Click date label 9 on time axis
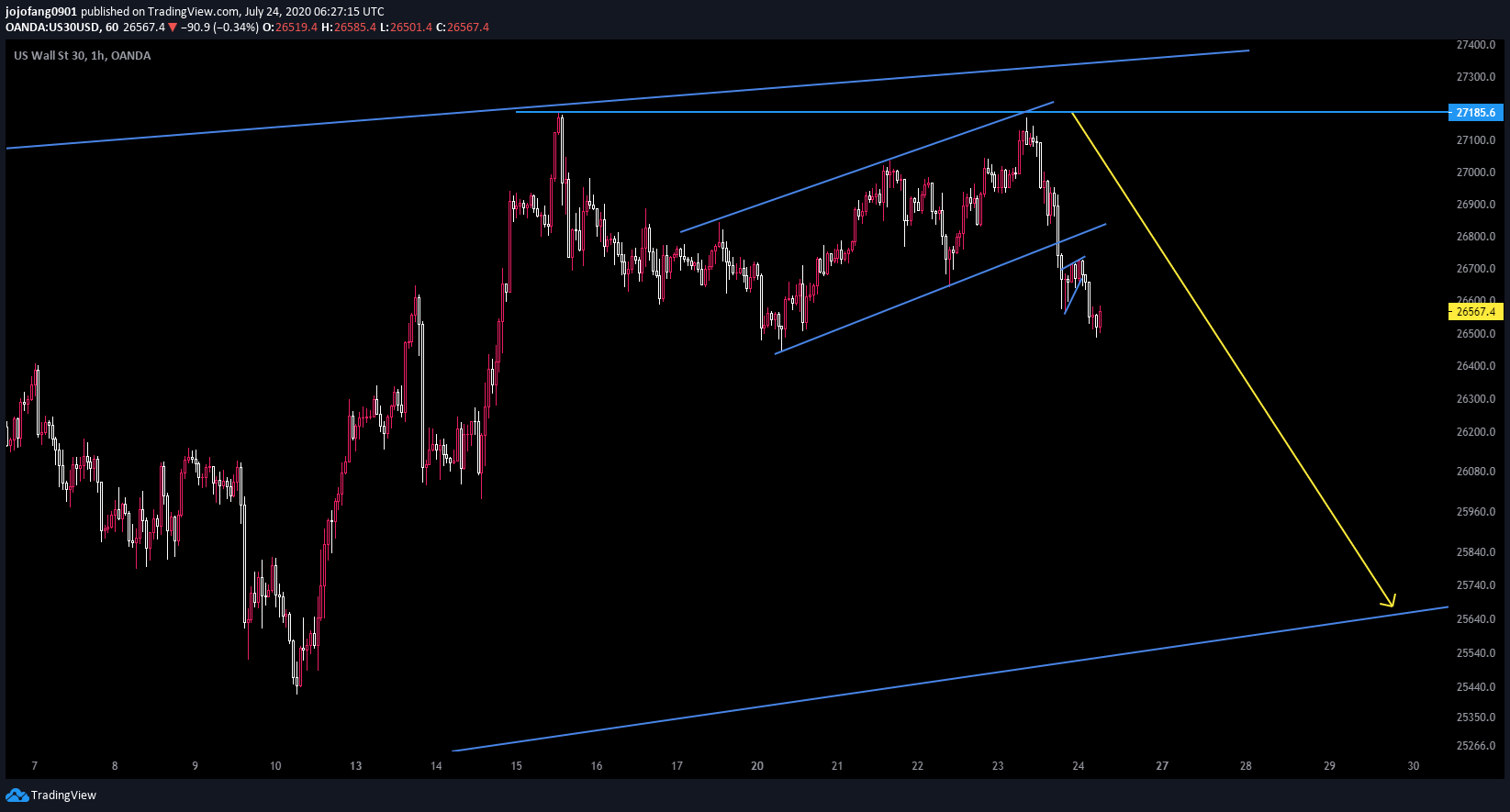This screenshot has width=1510, height=812. point(195,766)
